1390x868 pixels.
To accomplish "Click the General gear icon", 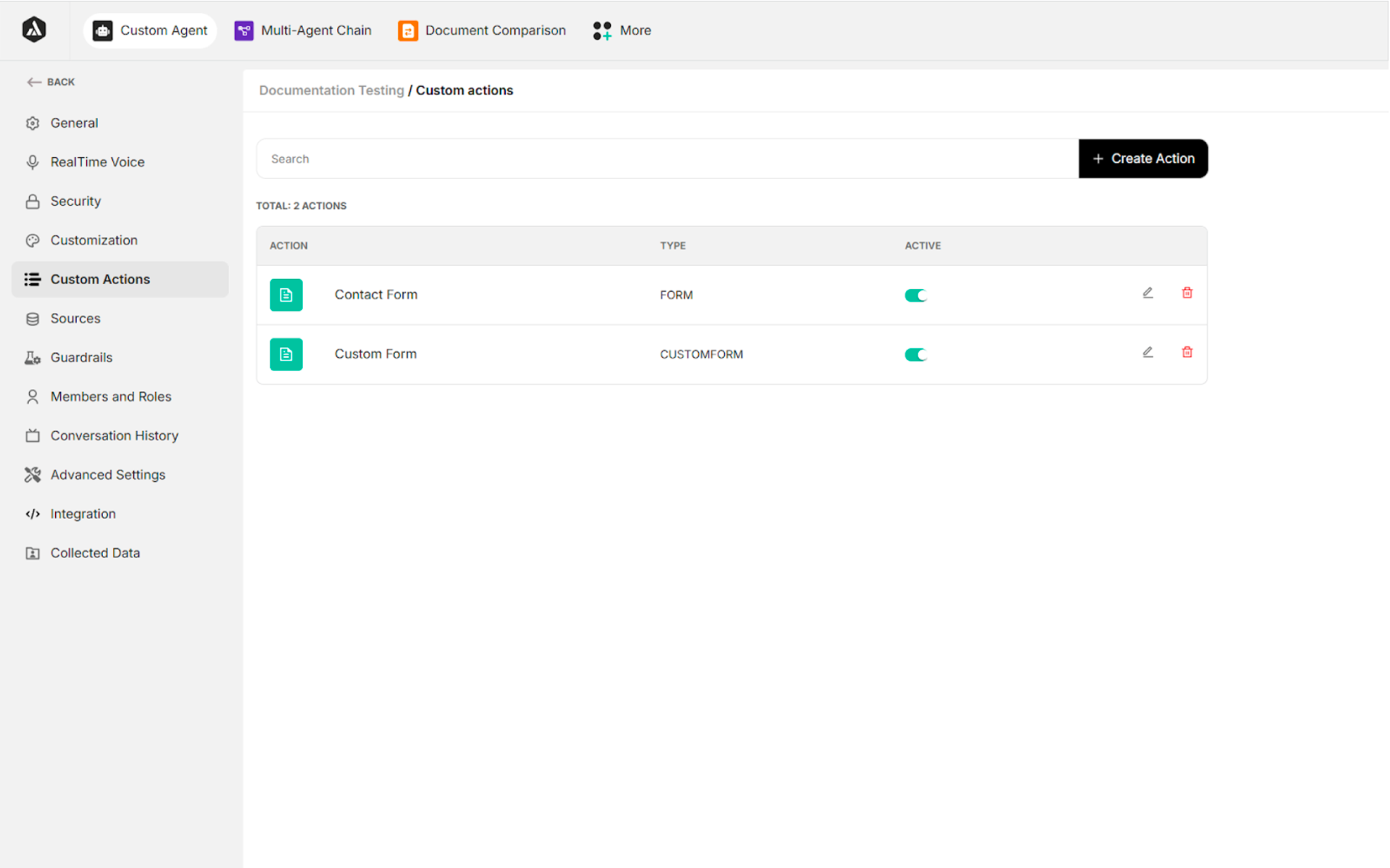I will pos(33,124).
